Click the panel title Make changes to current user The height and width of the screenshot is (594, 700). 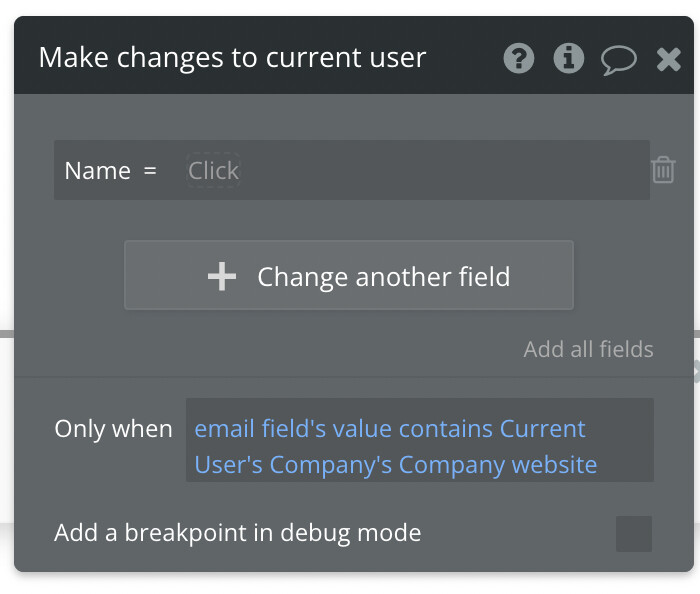232,58
